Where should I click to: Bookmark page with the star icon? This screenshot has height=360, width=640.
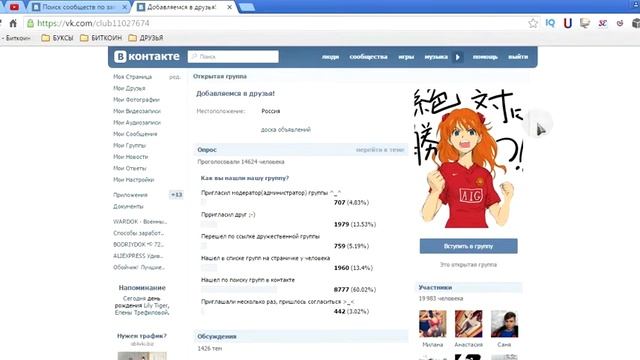click(x=533, y=23)
